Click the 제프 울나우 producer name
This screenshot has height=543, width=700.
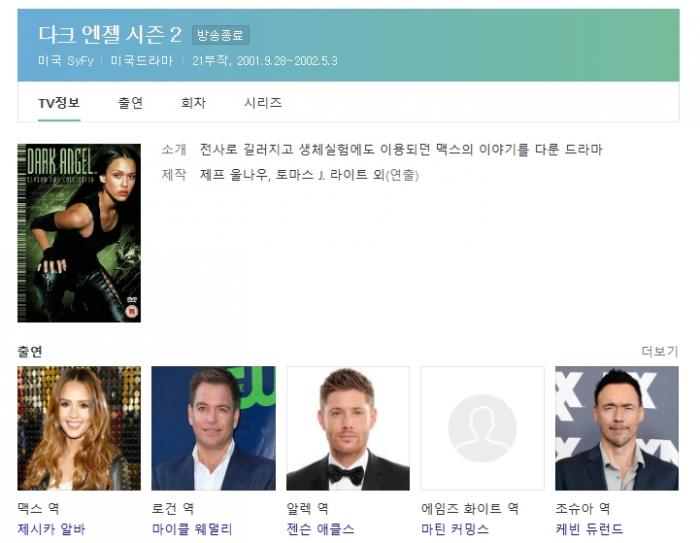click(x=233, y=175)
